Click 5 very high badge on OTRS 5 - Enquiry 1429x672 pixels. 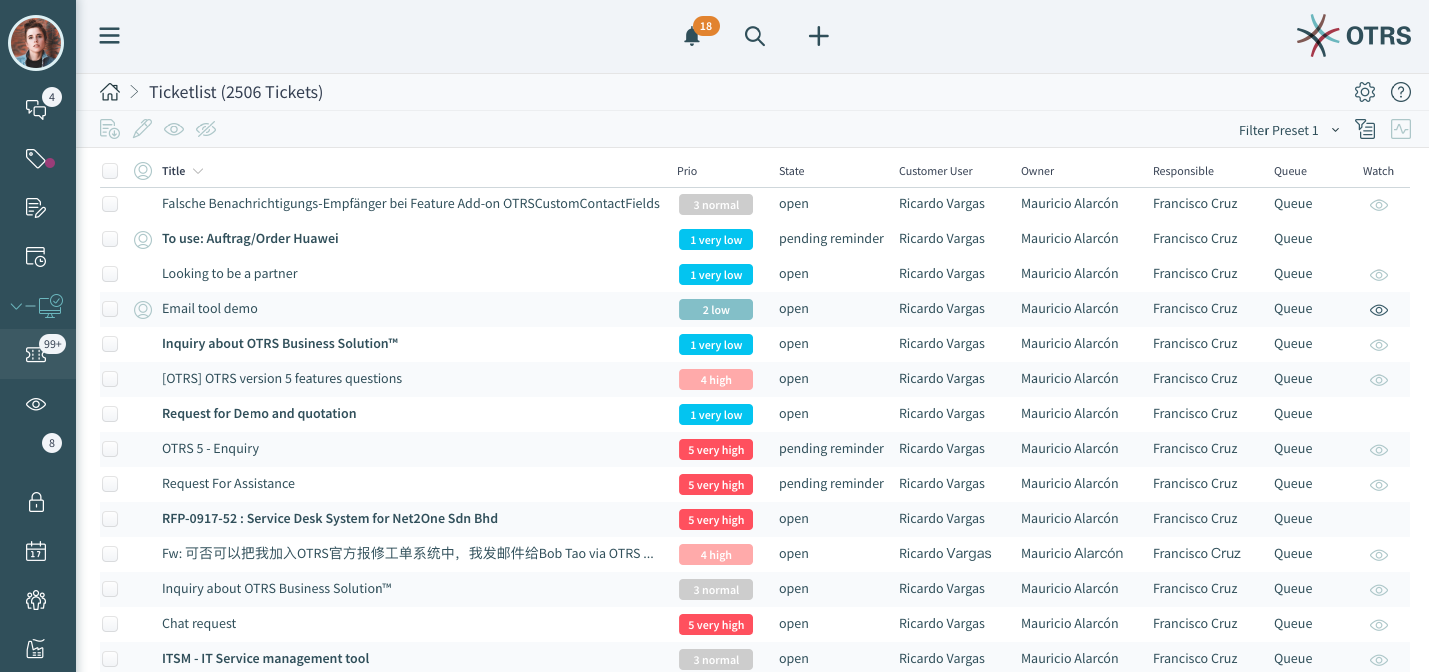pyautogui.click(x=716, y=450)
